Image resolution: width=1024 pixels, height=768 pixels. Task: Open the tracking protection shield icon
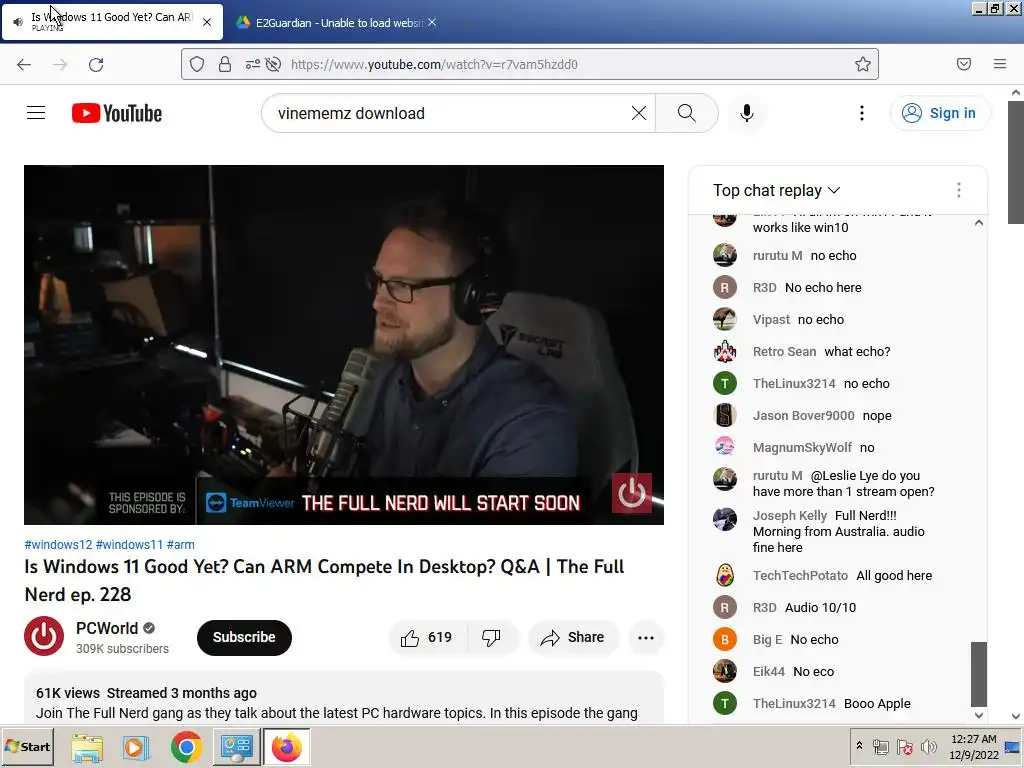pyautogui.click(x=197, y=64)
